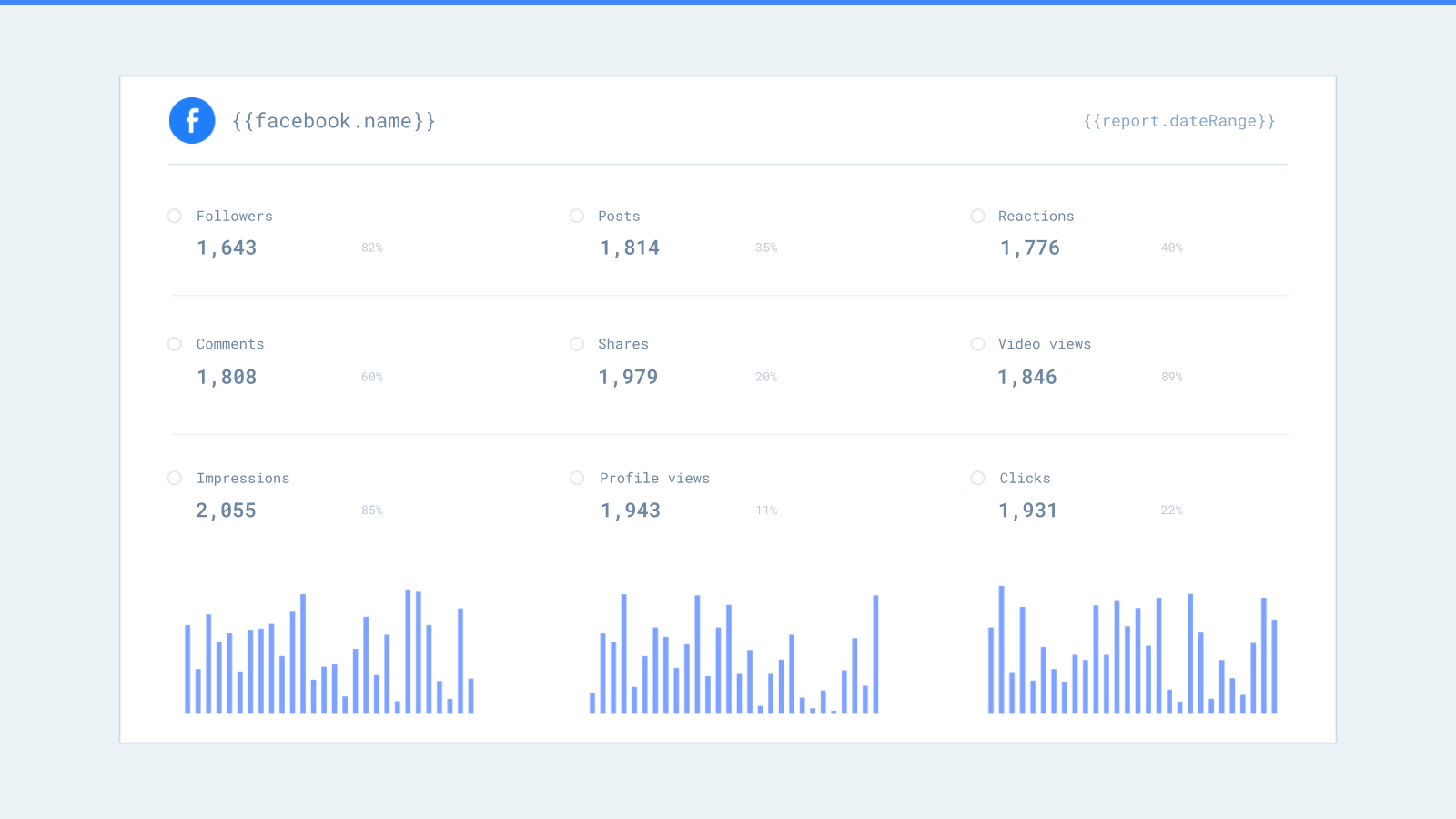1456x819 pixels.
Task: Click the Impressions label
Action: [x=243, y=479]
